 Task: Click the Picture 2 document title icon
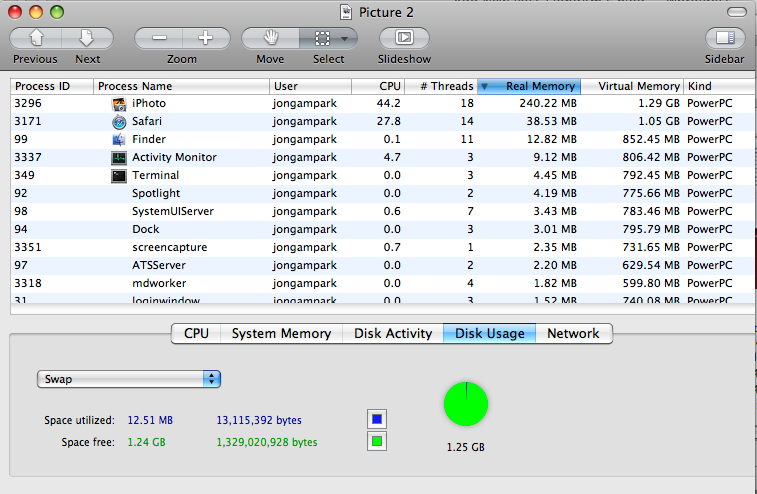(346, 12)
